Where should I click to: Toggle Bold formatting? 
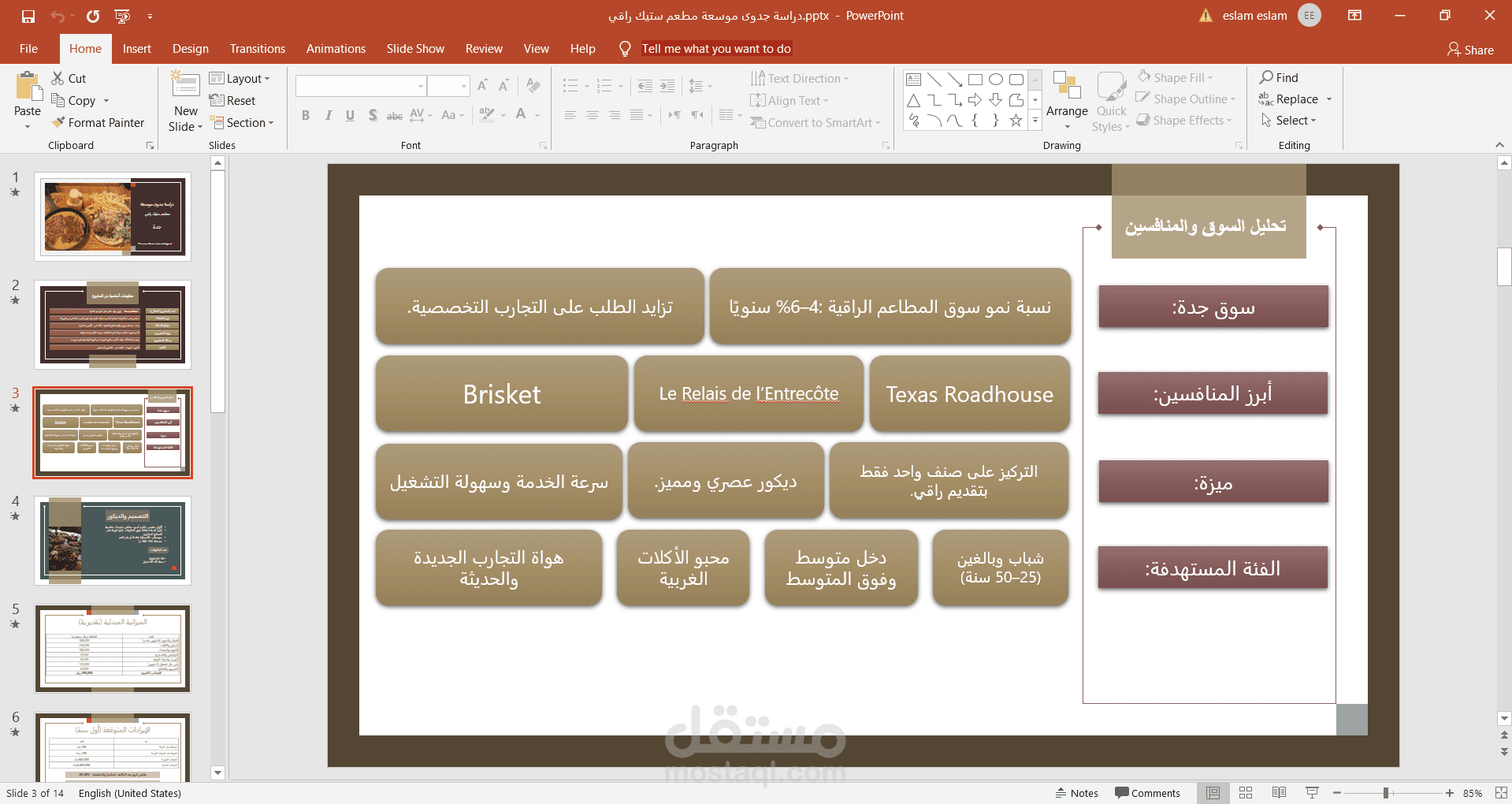306,115
